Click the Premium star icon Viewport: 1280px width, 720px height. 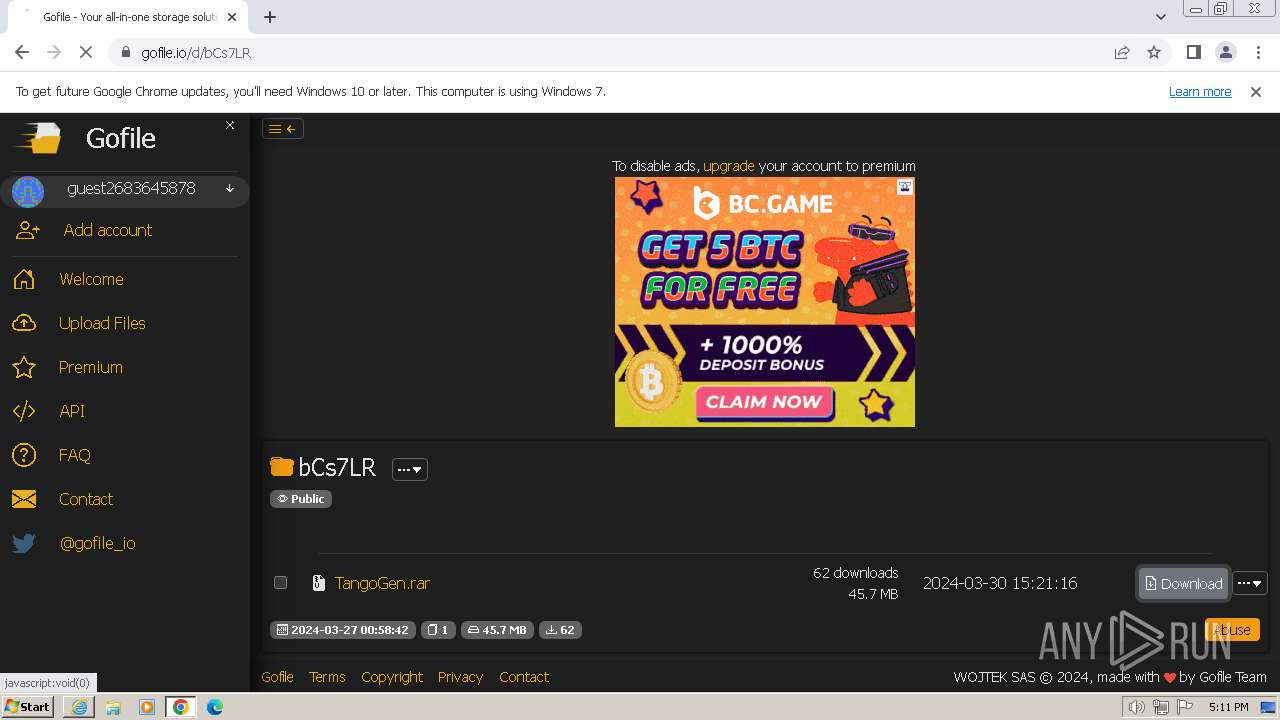(x=24, y=367)
